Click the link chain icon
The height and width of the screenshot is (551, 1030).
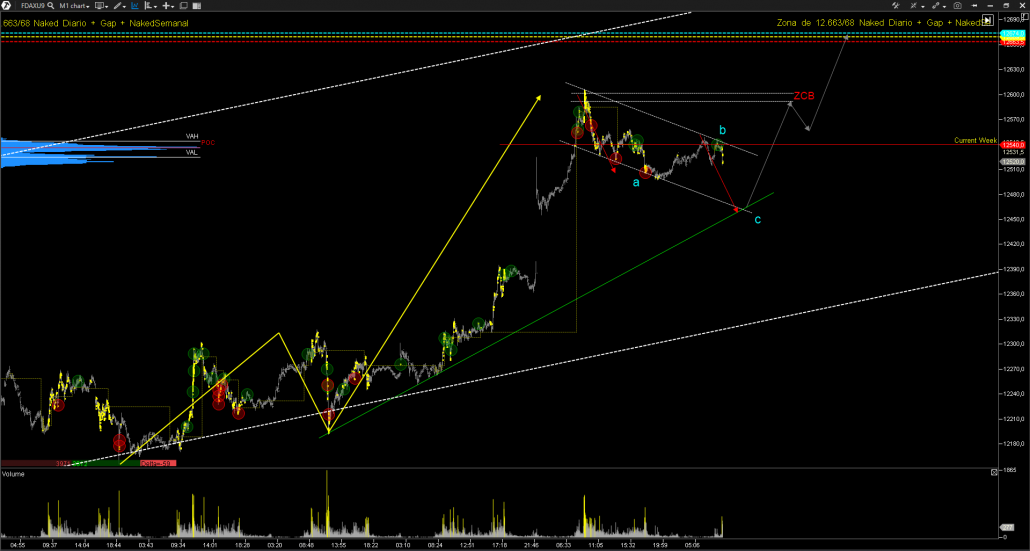pyautogui.click(x=935, y=5)
